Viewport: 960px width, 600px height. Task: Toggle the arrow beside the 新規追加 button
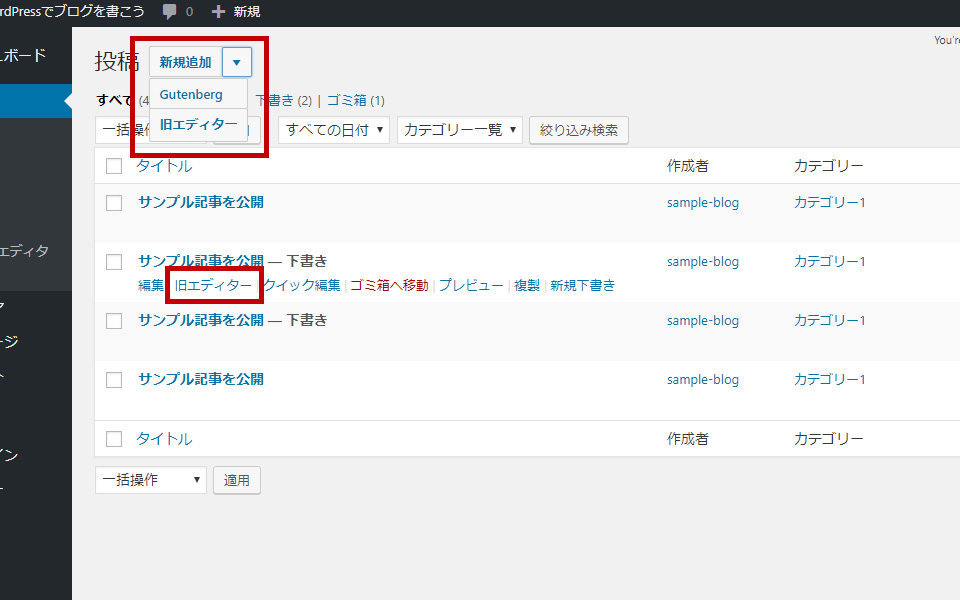[237, 62]
